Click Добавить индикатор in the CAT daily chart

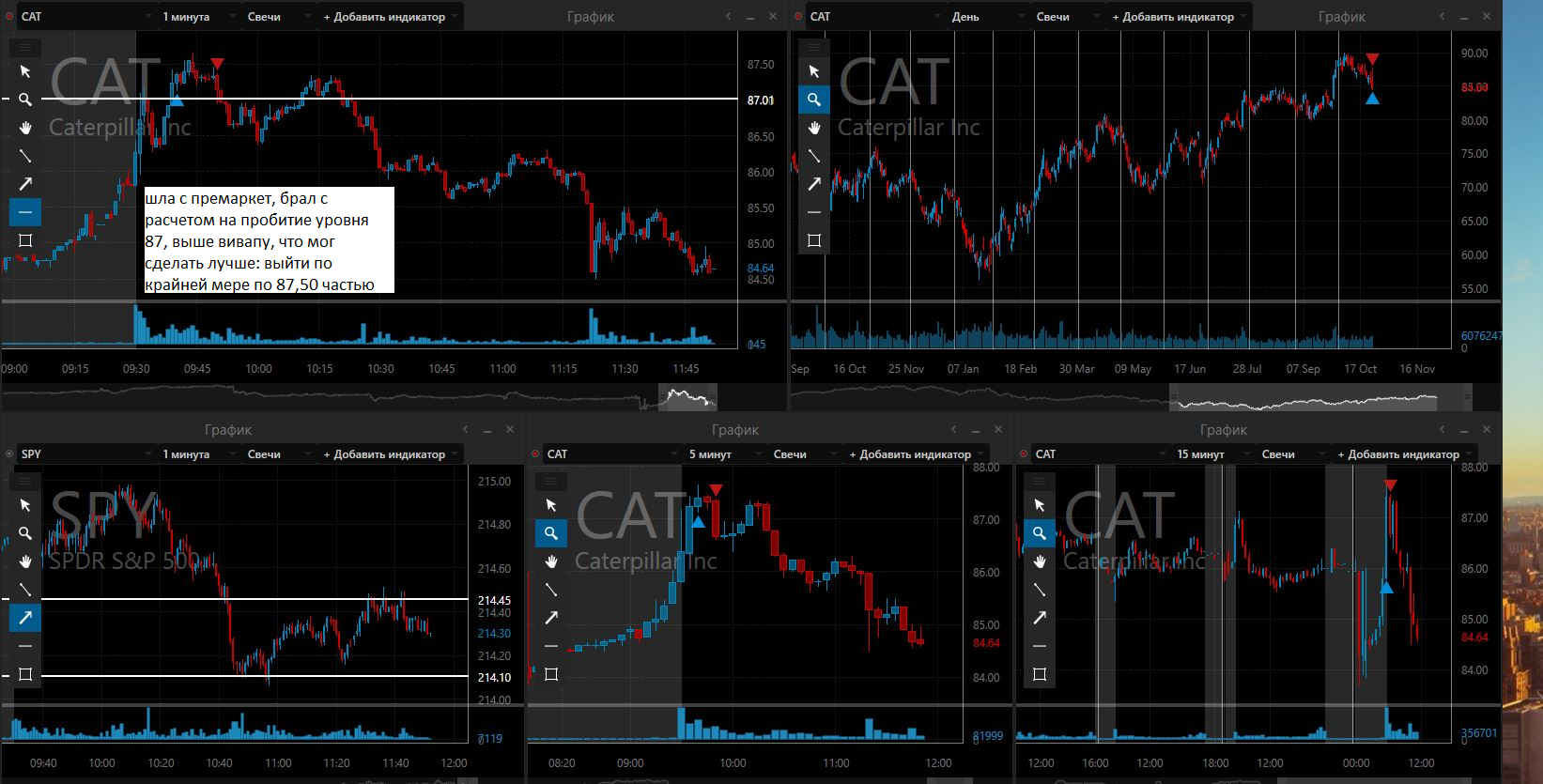pyautogui.click(x=1179, y=17)
